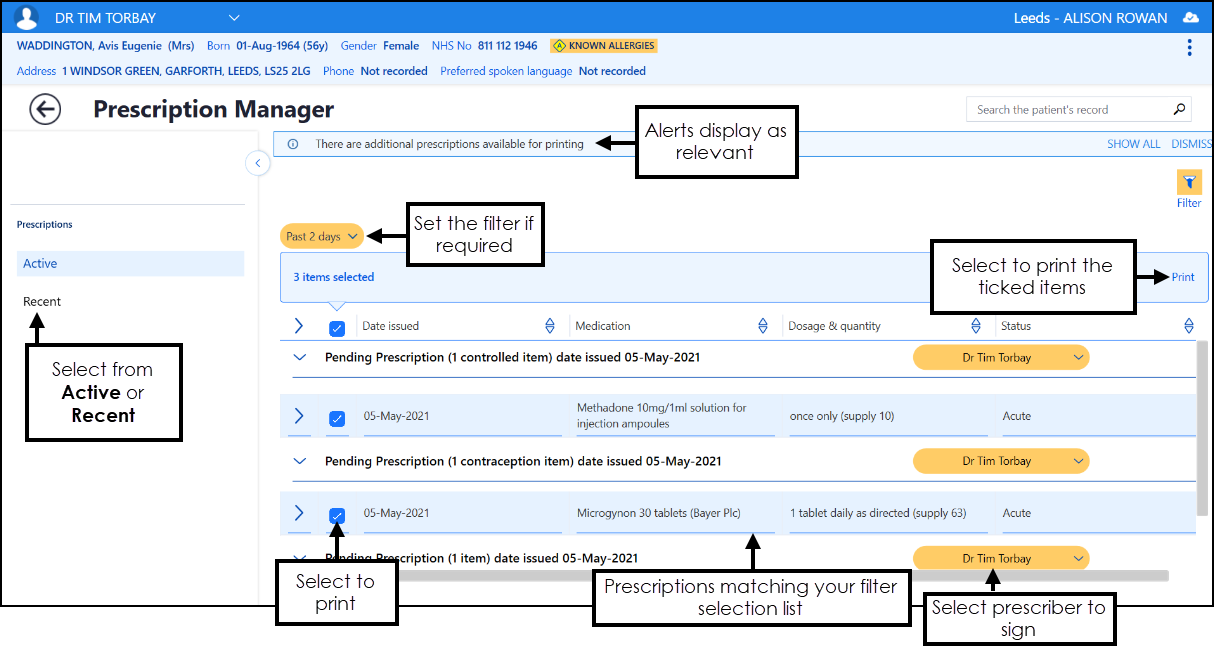Untick the Methadone prescription checkbox
The height and width of the screenshot is (648, 1214).
(337, 419)
